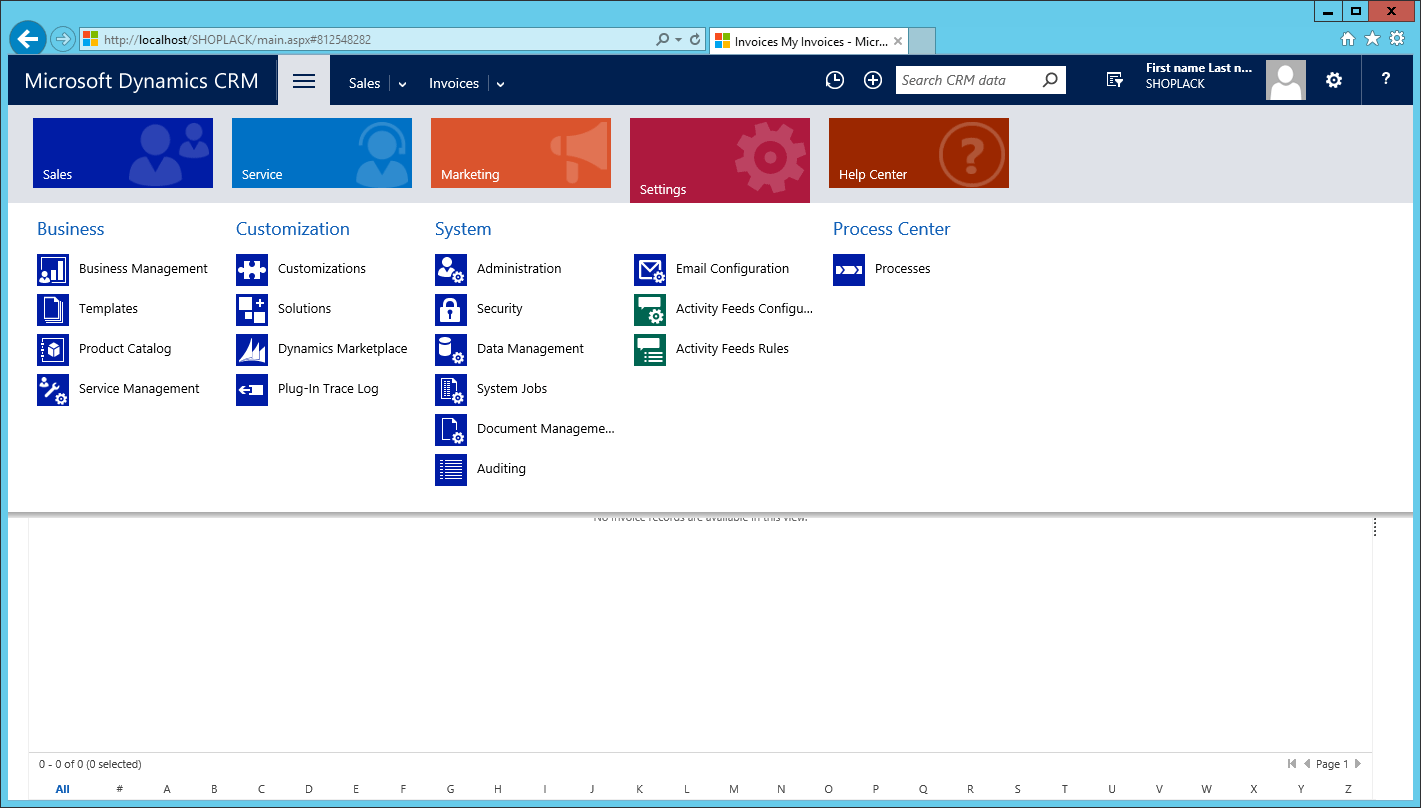Open the Dynamics Marketplace link
1421x808 pixels.
pos(342,349)
